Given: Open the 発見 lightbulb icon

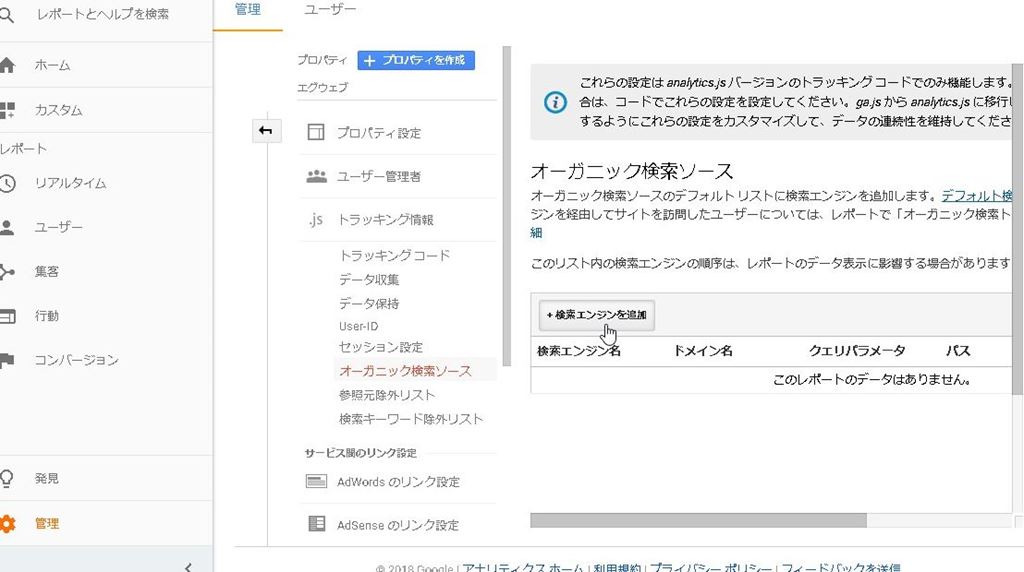Looking at the screenshot, I should tap(8, 478).
